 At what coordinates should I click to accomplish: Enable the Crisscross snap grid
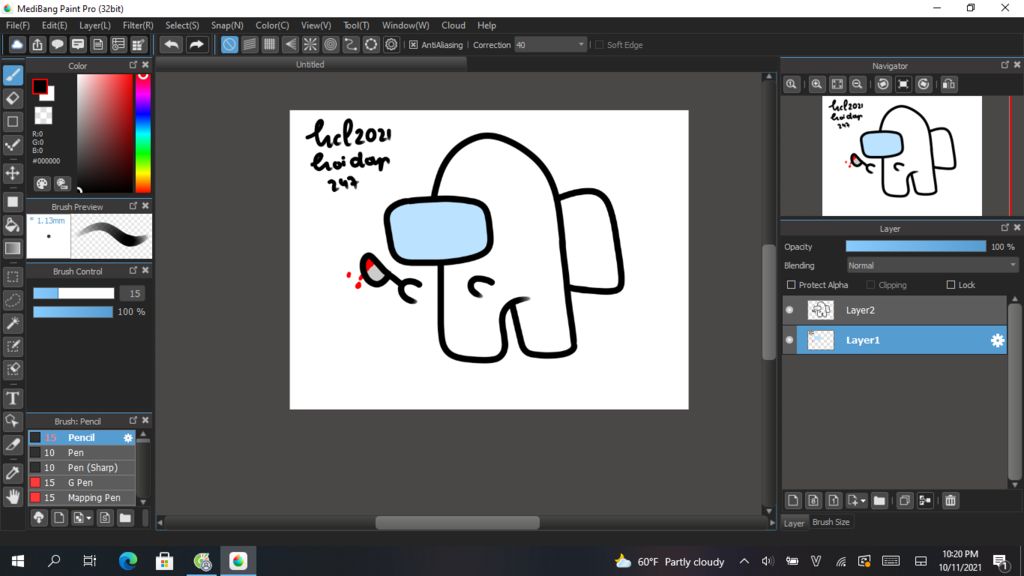pyautogui.click(x=270, y=44)
